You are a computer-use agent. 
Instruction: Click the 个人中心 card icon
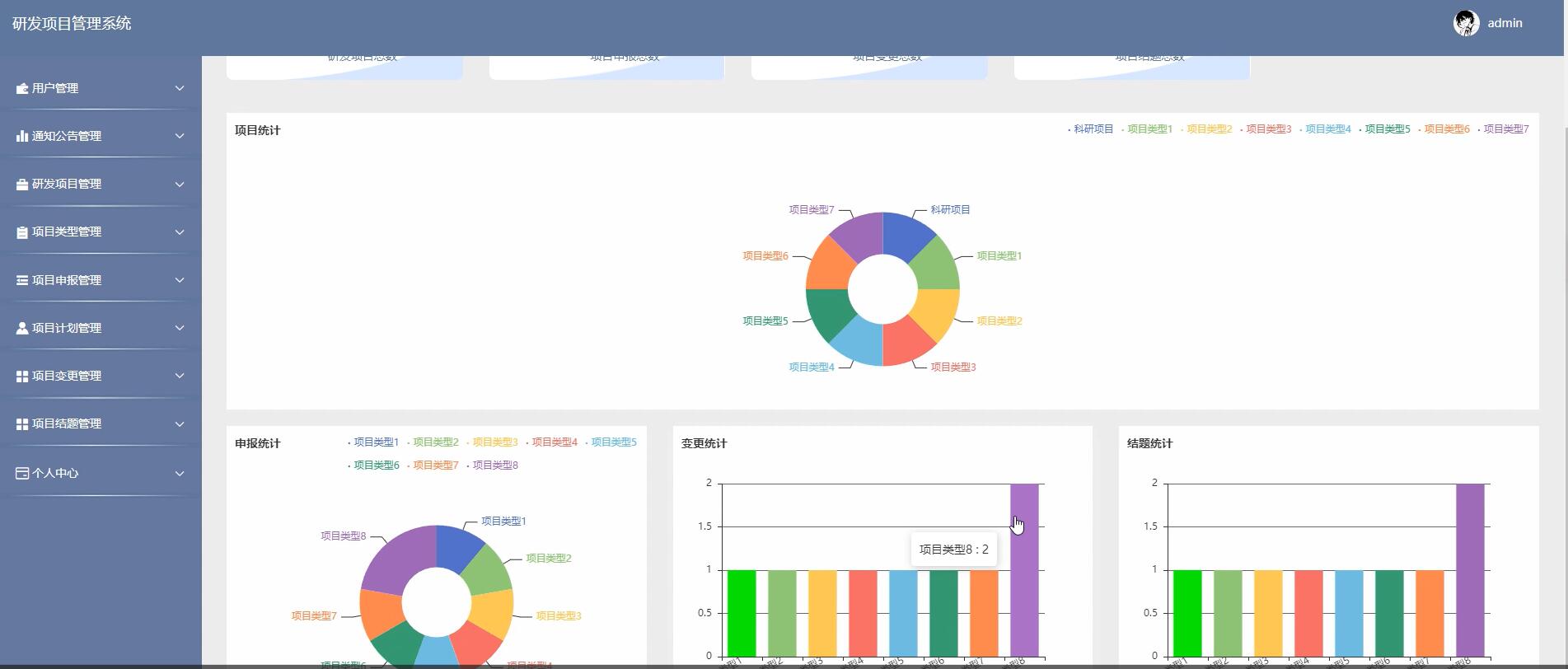pyautogui.click(x=22, y=473)
